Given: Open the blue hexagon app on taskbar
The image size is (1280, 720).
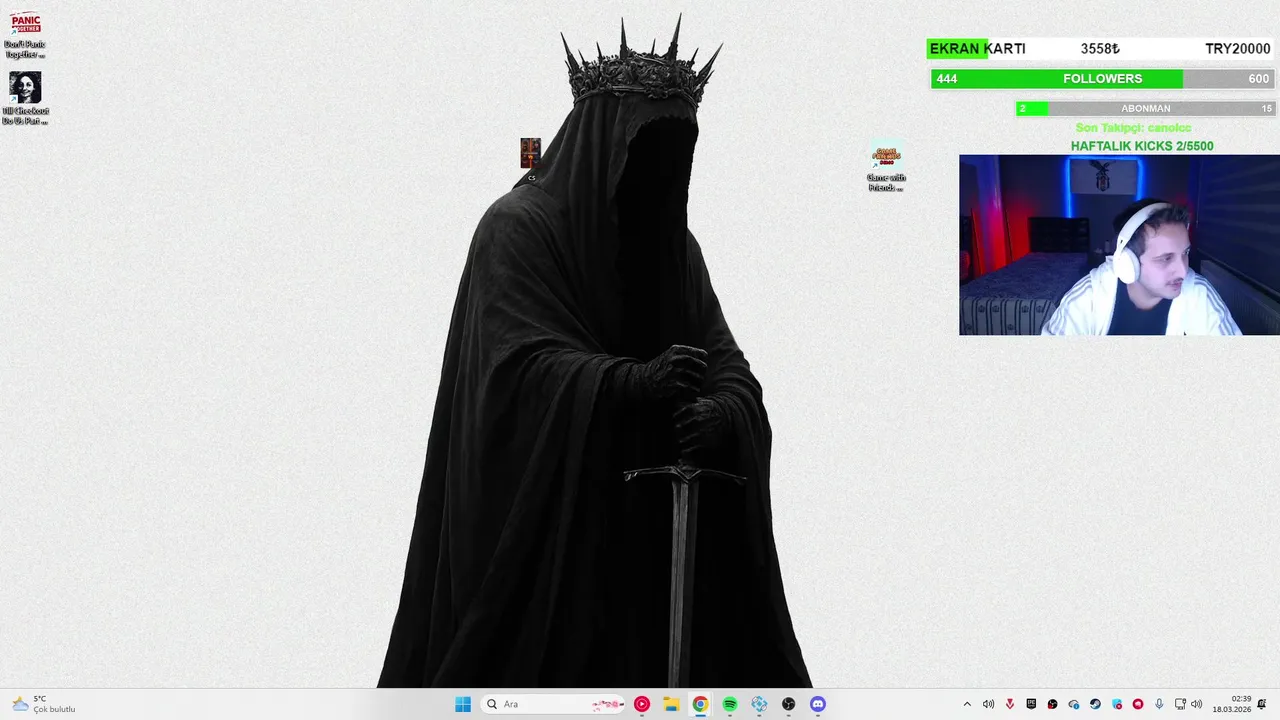Looking at the screenshot, I should [759, 704].
